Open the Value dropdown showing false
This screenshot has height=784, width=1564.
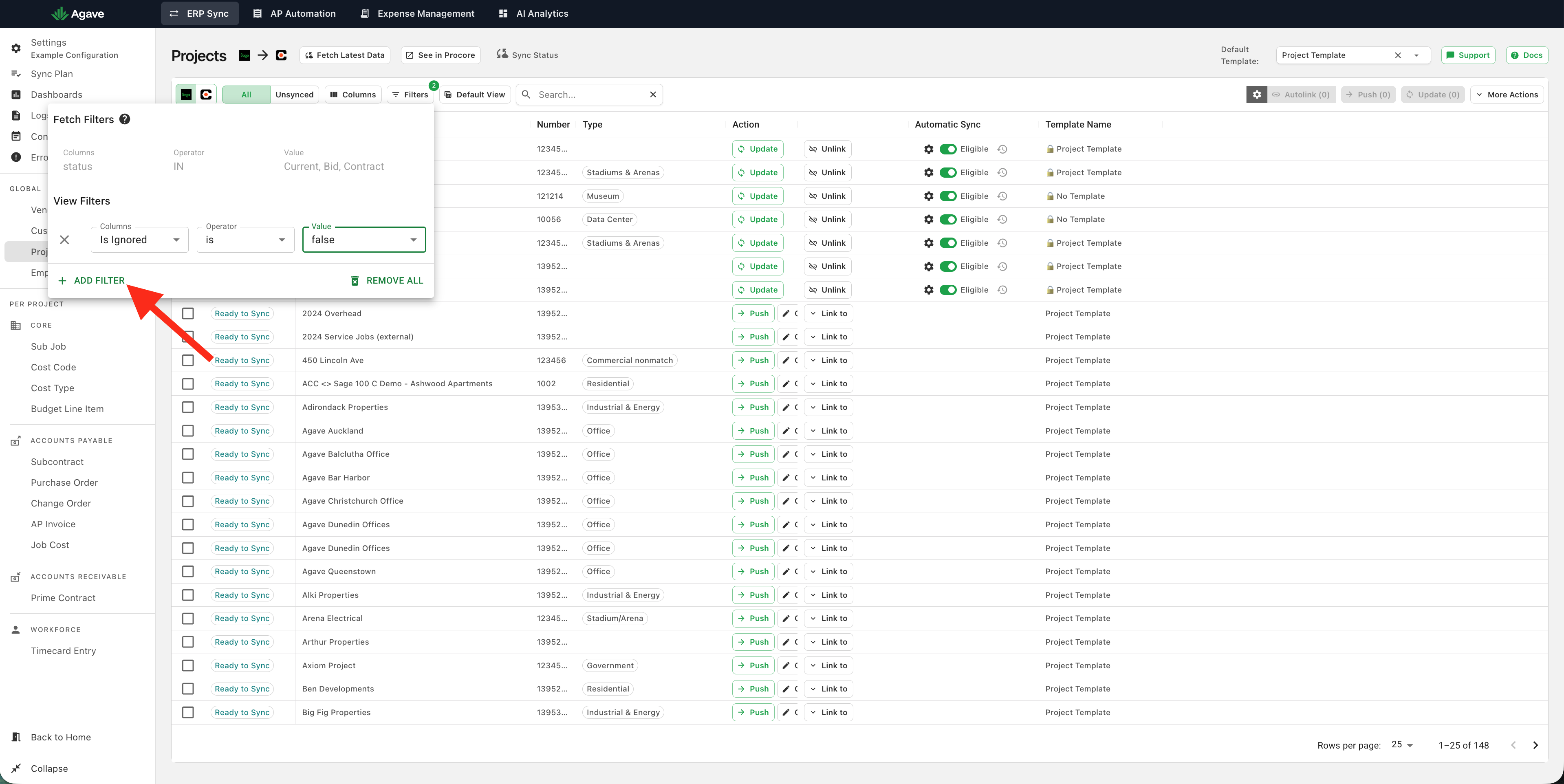coord(363,240)
